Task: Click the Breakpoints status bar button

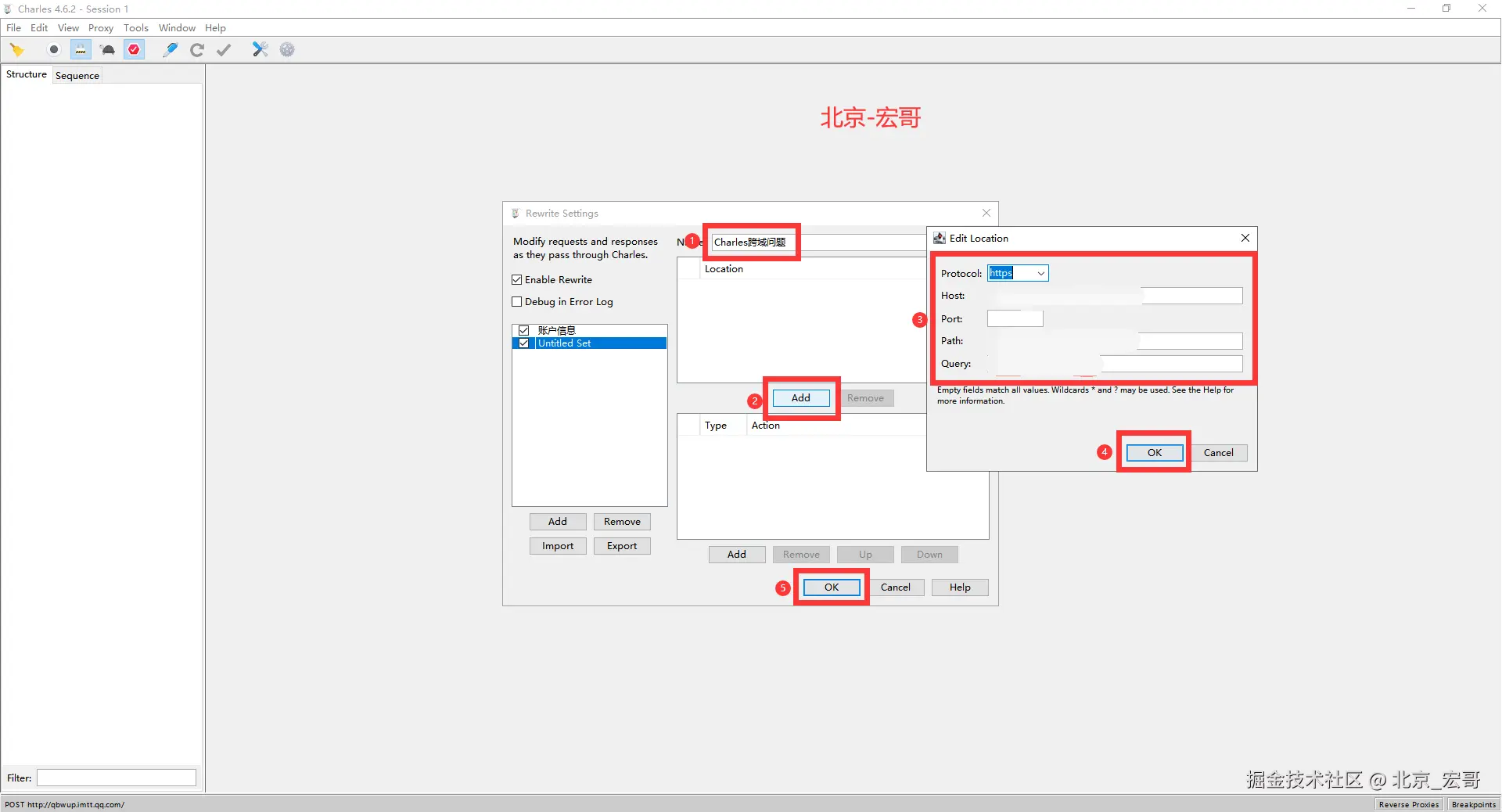Action: (x=1474, y=804)
